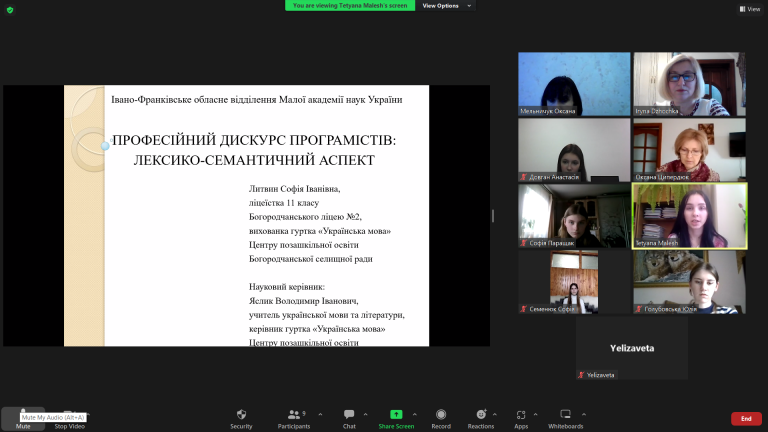
Task: Open the Security shield icon
Action: (241, 415)
